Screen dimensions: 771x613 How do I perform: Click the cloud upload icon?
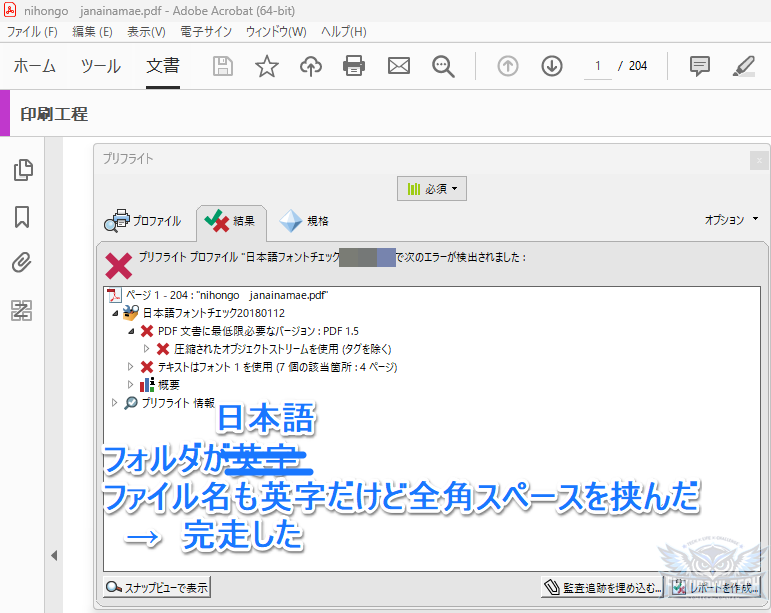(x=311, y=66)
